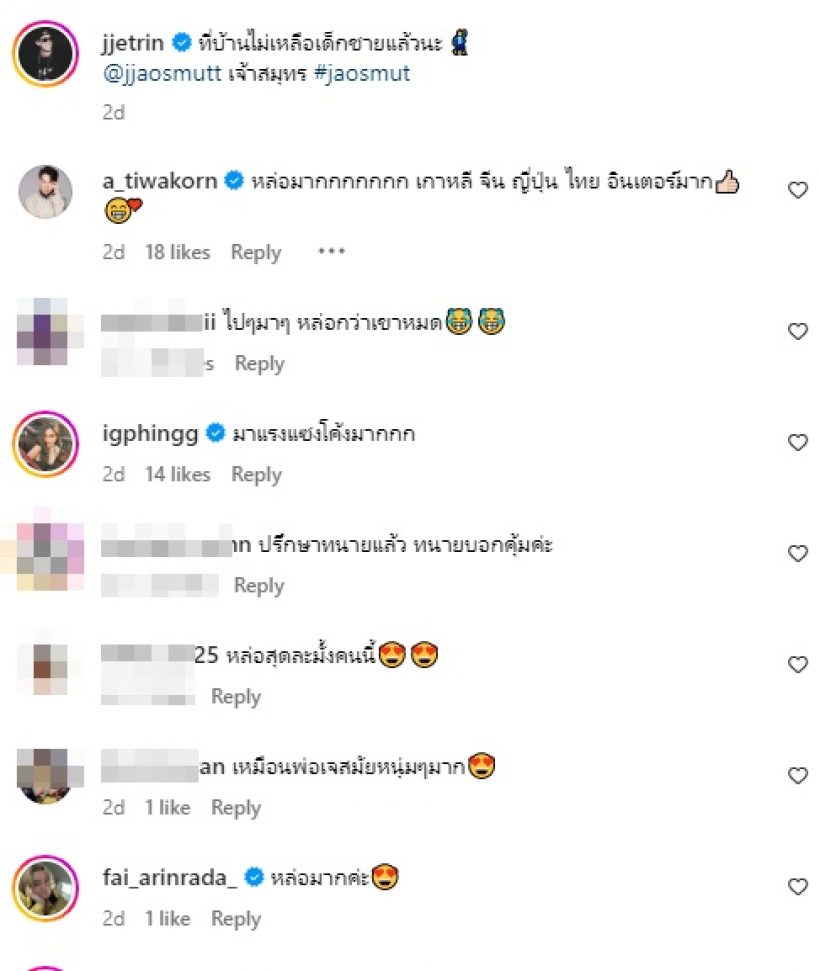View 1 like on fai_arinrada_ comment
Viewport: 820px width, 971px height.
167,918
